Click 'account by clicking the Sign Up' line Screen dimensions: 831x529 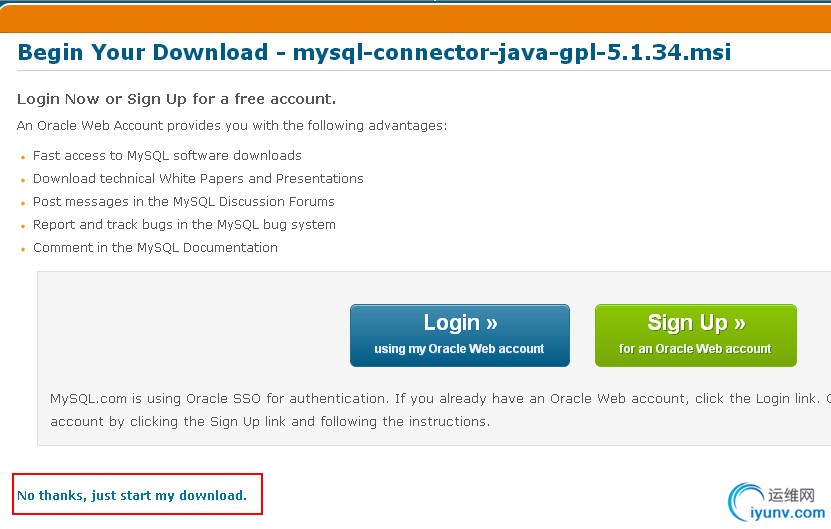(270, 421)
